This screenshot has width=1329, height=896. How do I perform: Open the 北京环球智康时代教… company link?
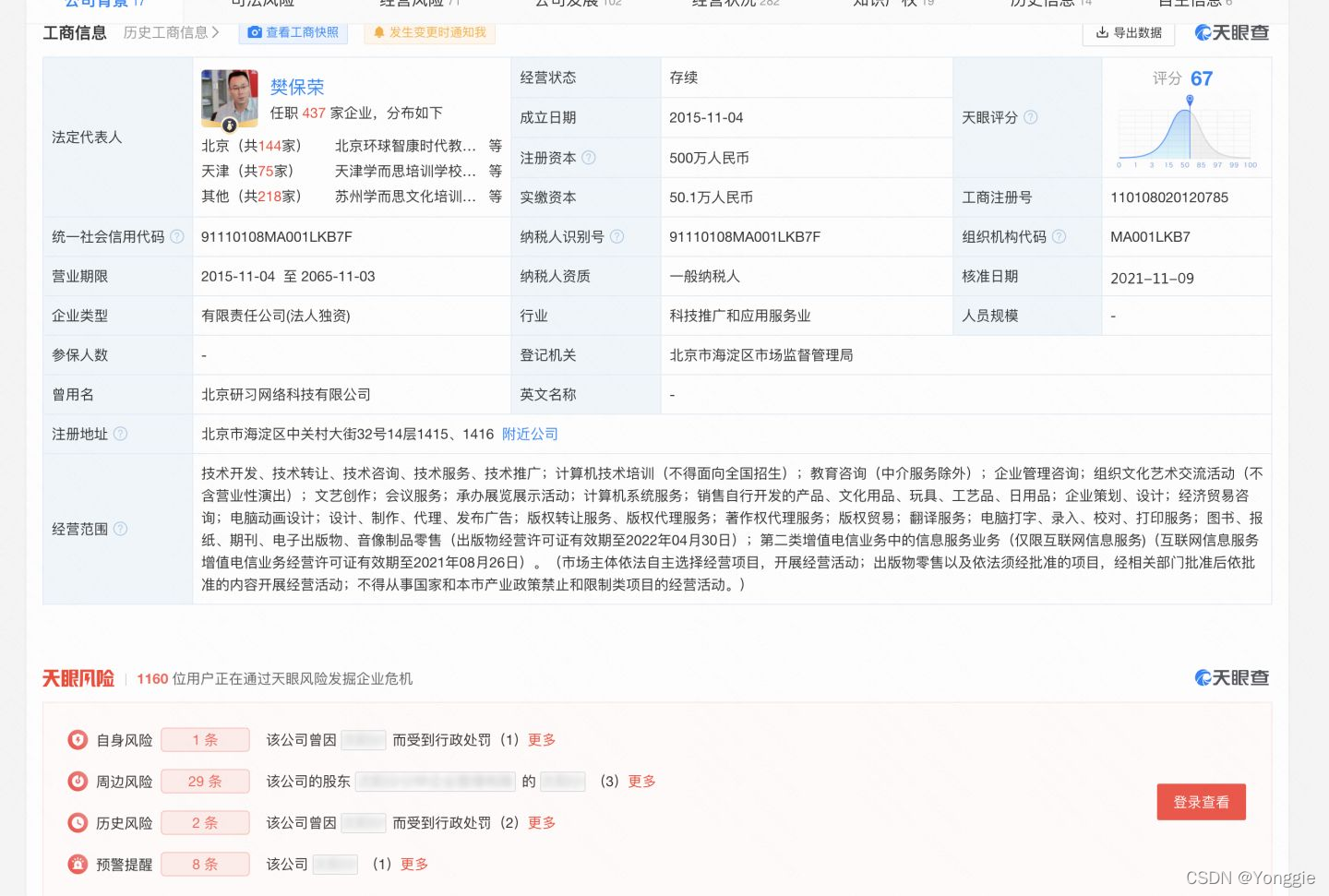pos(406,146)
